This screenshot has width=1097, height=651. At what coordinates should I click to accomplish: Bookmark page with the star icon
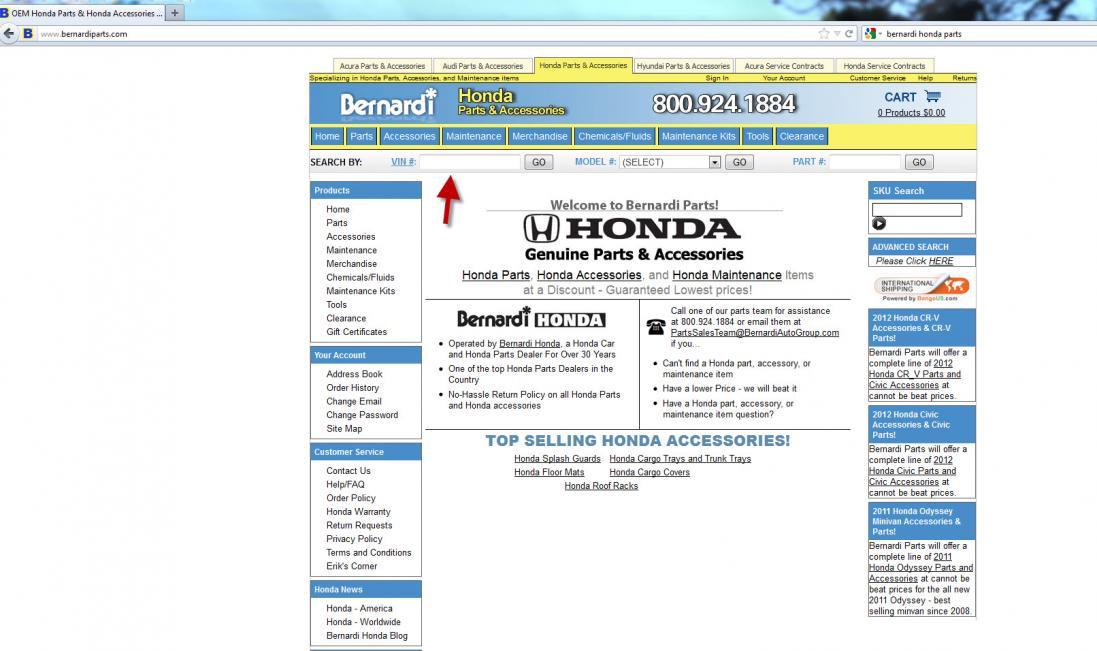pyautogui.click(x=824, y=33)
